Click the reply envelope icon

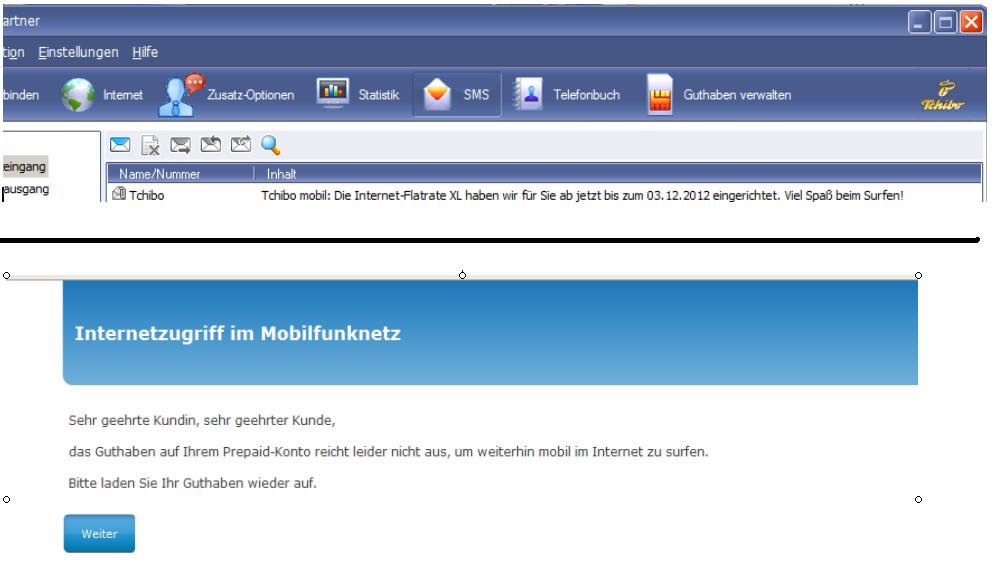211,145
